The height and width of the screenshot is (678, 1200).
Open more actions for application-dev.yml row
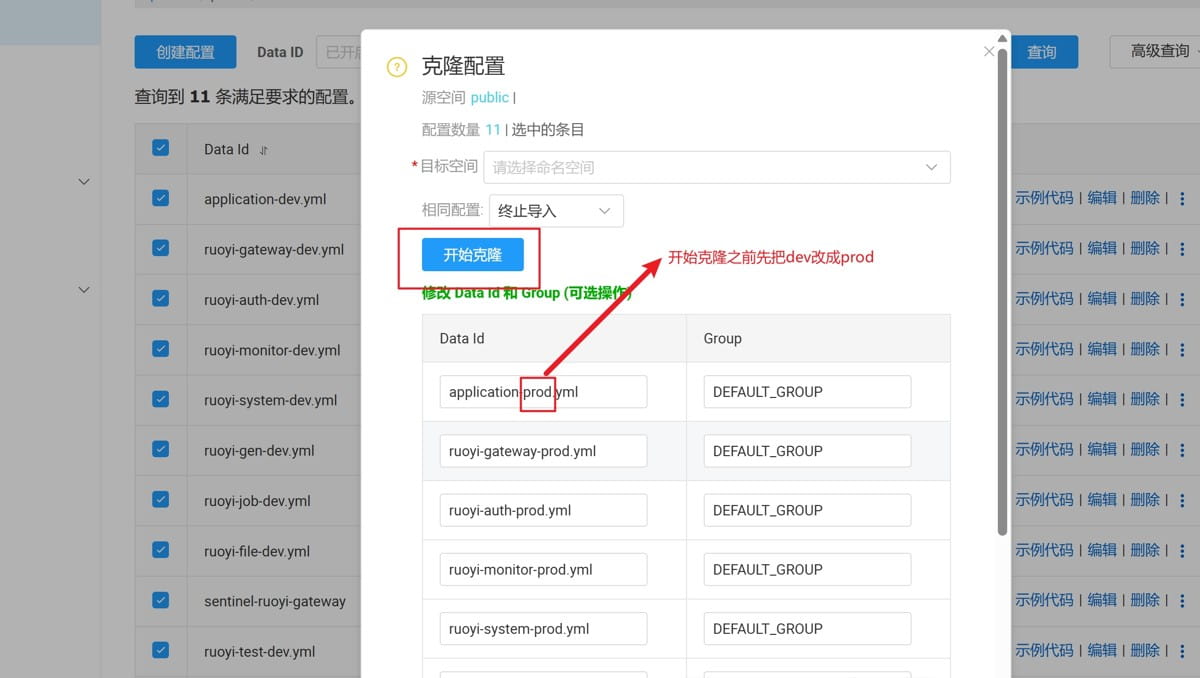(1183, 199)
